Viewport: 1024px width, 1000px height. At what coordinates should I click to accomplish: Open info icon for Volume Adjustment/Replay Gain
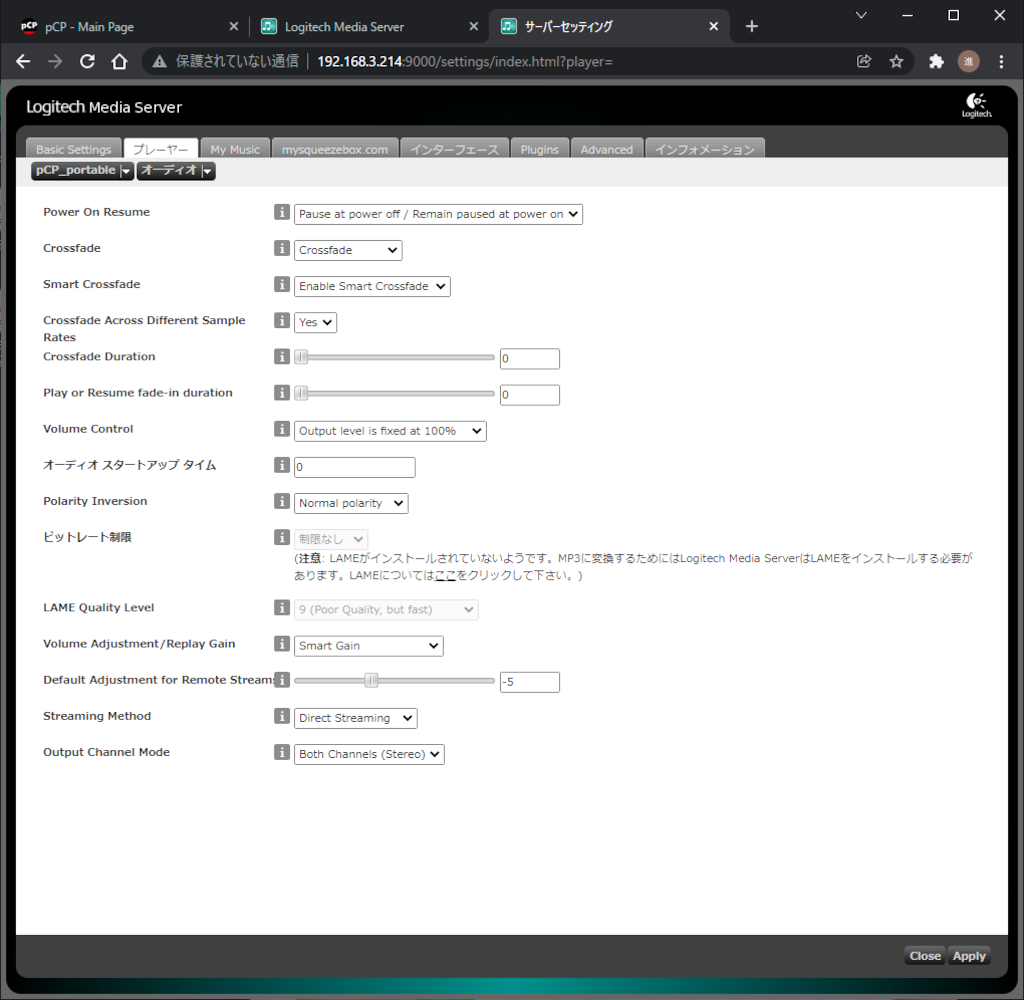click(x=281, y=644)
